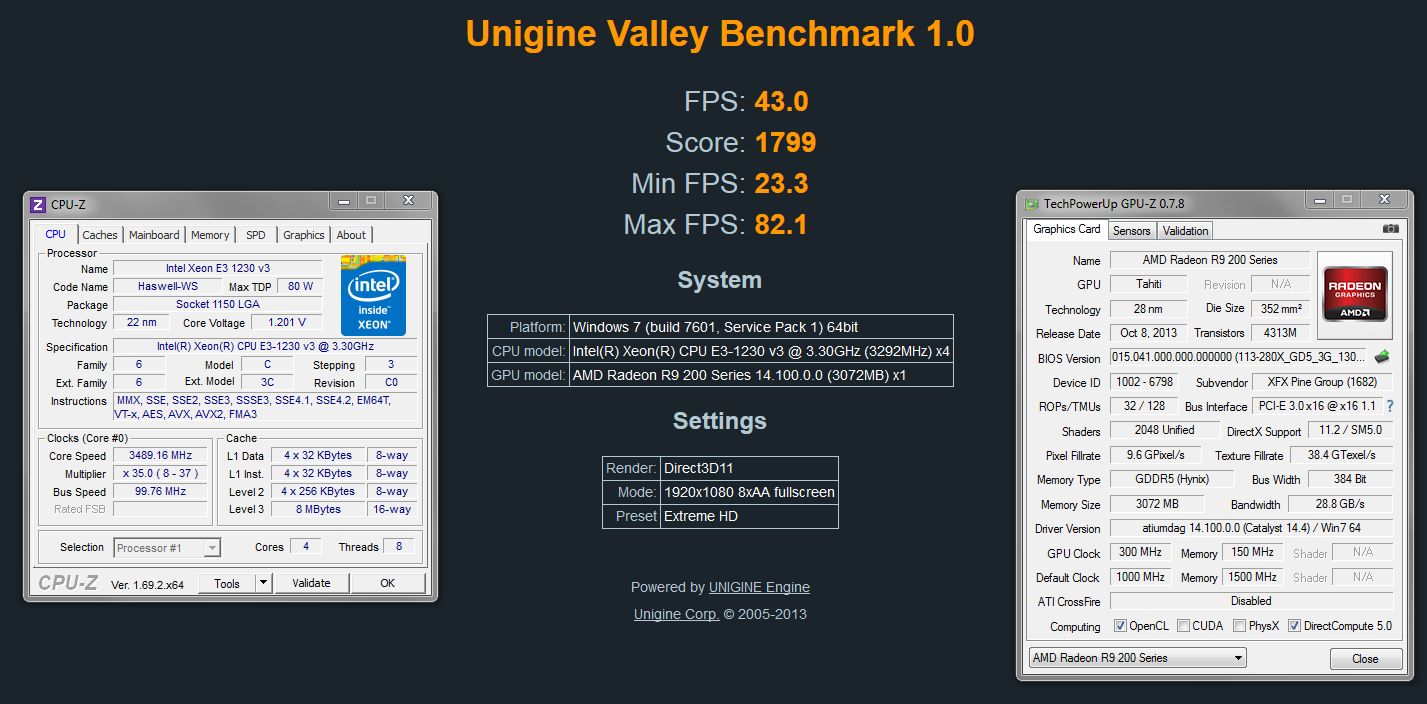Image resolution: width=1427 pixels, height=704 pixels.
Task: Open the Processor #1 selection dropdown in CPU-Z
Action: point(167,548)
